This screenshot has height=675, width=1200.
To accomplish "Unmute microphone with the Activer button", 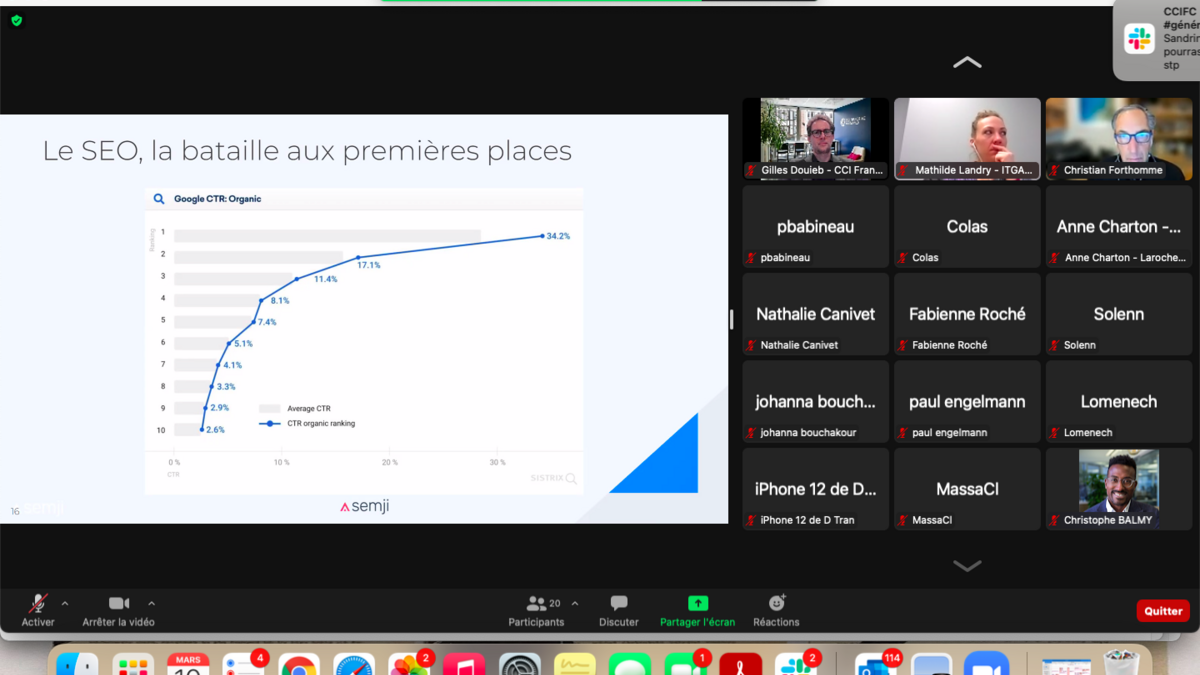I will point(38,610).
